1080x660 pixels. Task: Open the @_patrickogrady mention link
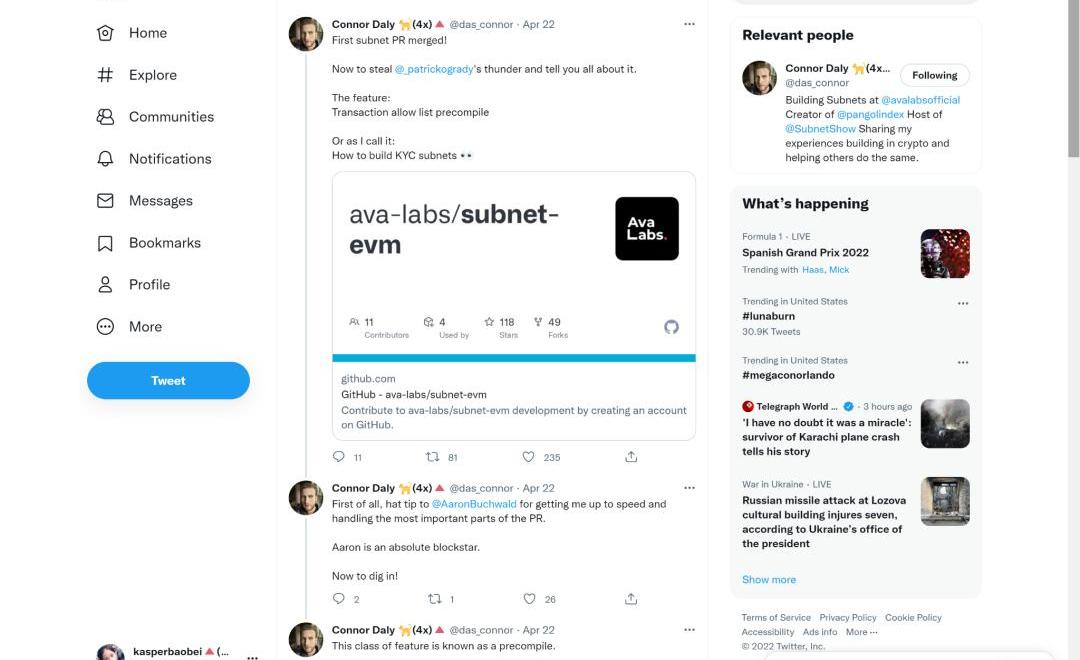point(434,69)
